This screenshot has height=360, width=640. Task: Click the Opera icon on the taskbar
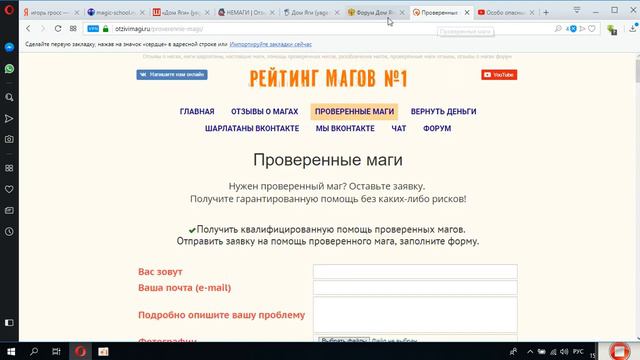pyautogui.click(x=80, y=351)
